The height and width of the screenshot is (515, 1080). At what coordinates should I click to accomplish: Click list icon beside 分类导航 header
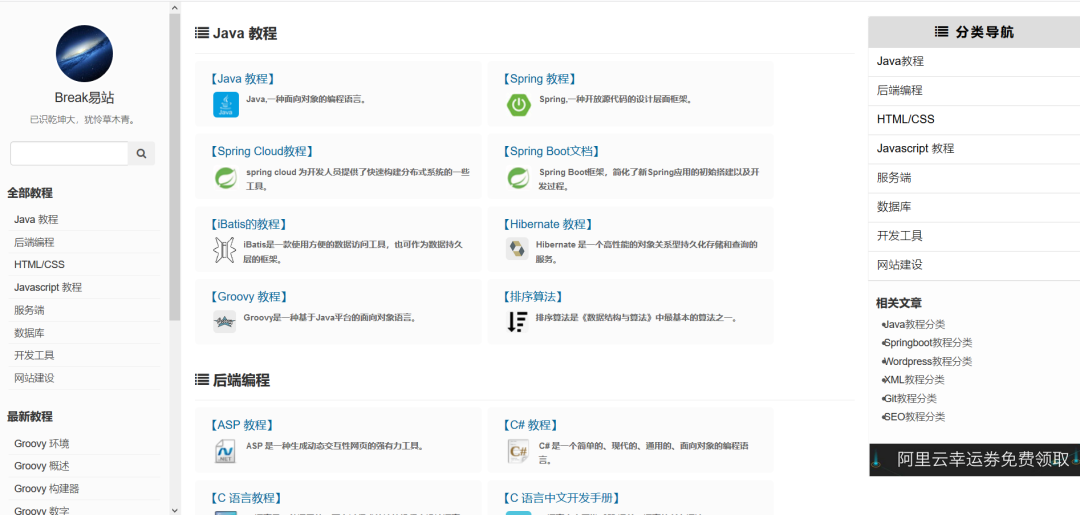942,32
